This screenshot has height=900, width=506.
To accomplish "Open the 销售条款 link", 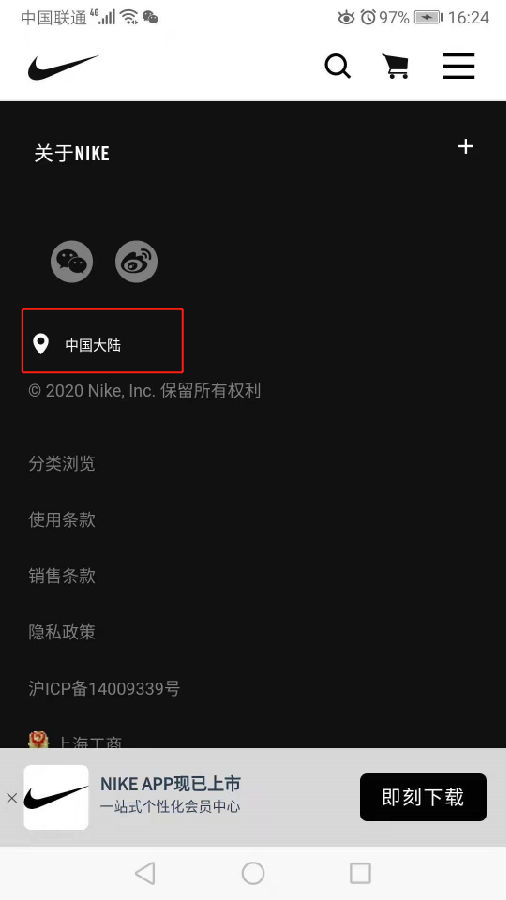I will pyautogui.click(x=62, y=576).
